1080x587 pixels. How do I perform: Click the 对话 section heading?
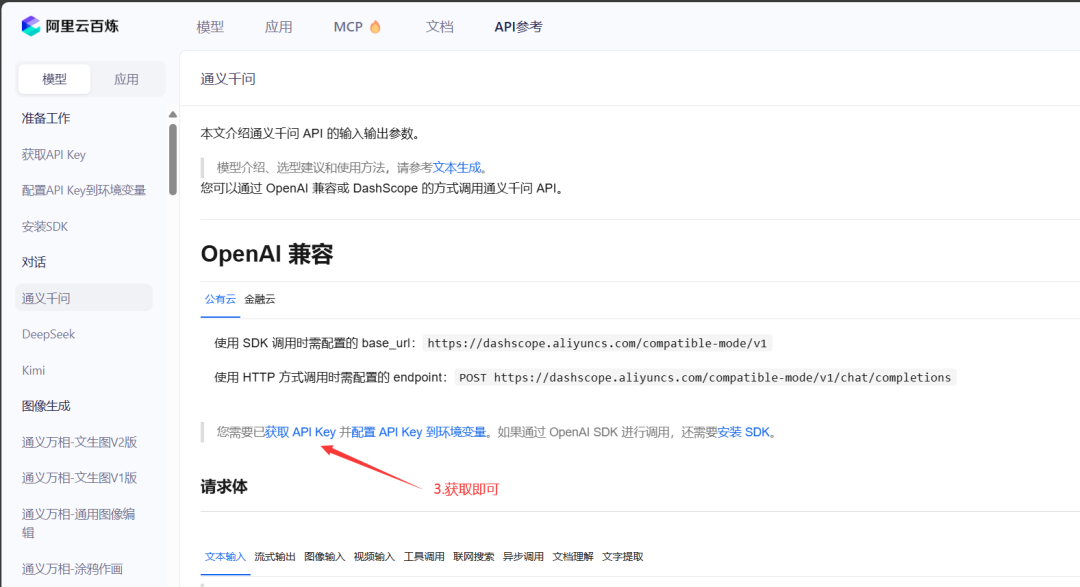[34, 262]
